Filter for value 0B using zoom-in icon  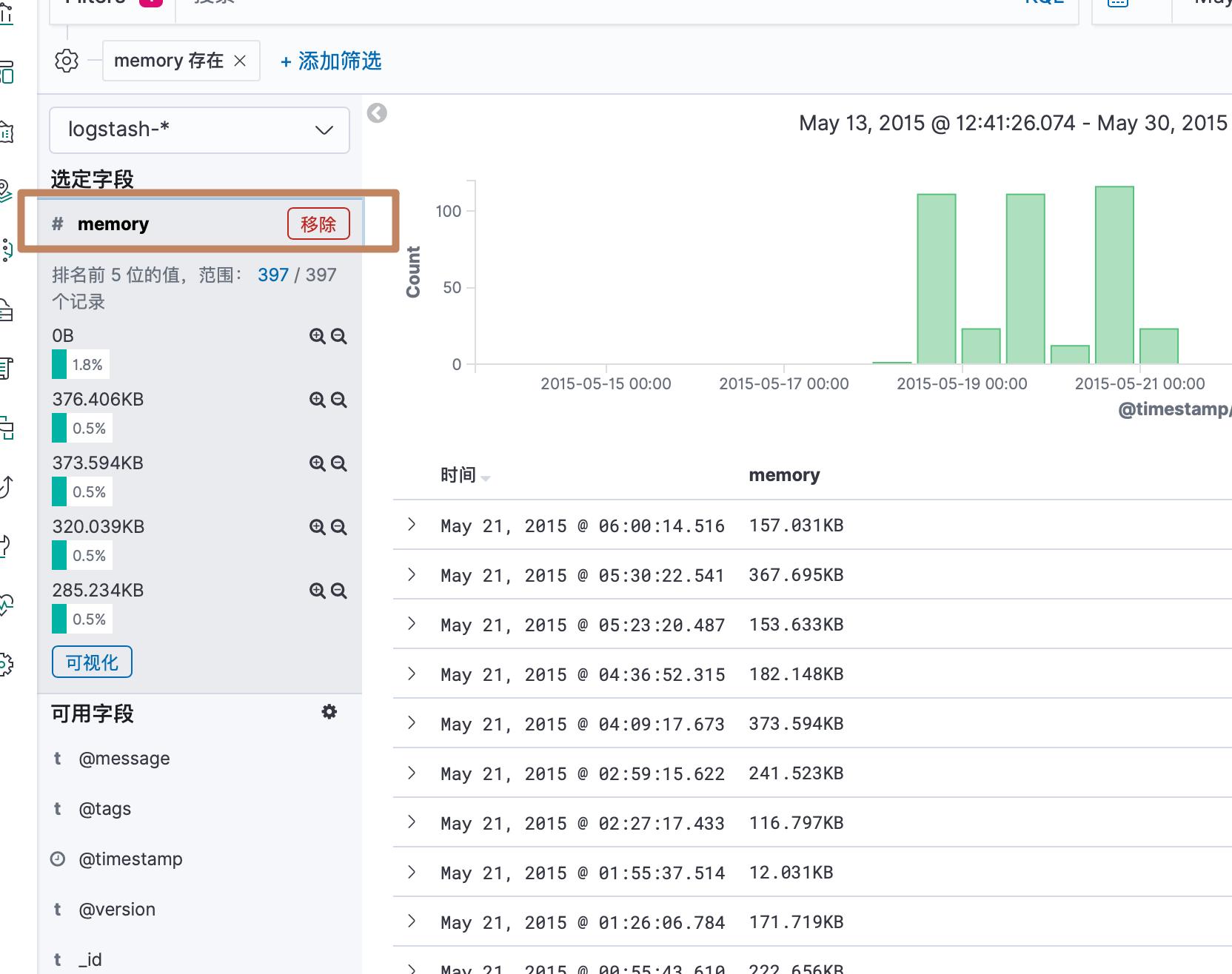point(318,336)
